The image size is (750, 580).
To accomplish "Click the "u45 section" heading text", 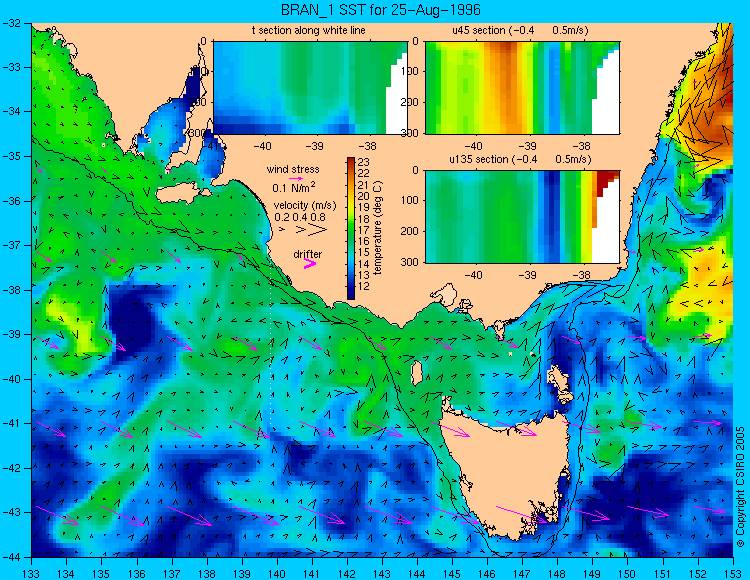I will point(479,31).
